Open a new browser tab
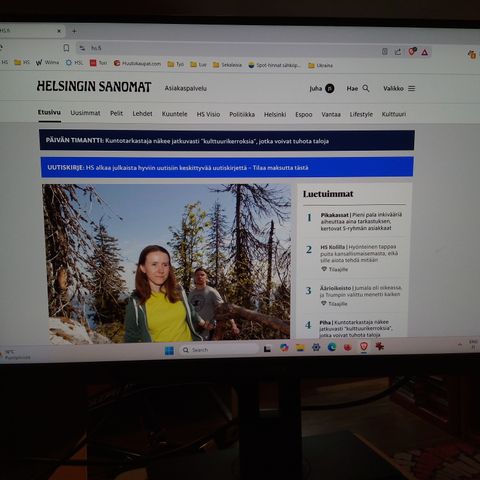Image resolution: width=480 pixels, height=480 pixels. pyautogui.click(x=74, y=31)
